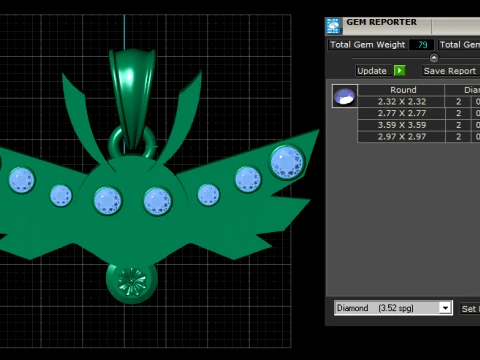This screenshot has width=480, height=360.
Task: Select the flower ornament at pendant bottom
Action: [x=132, y=282]
